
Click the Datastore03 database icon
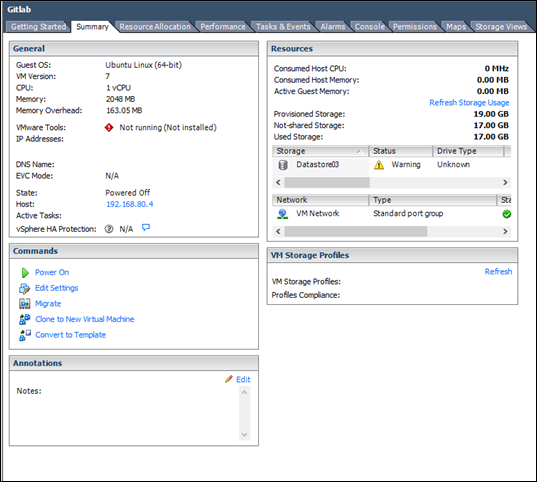pyautogui.click(x=283, y=165)
